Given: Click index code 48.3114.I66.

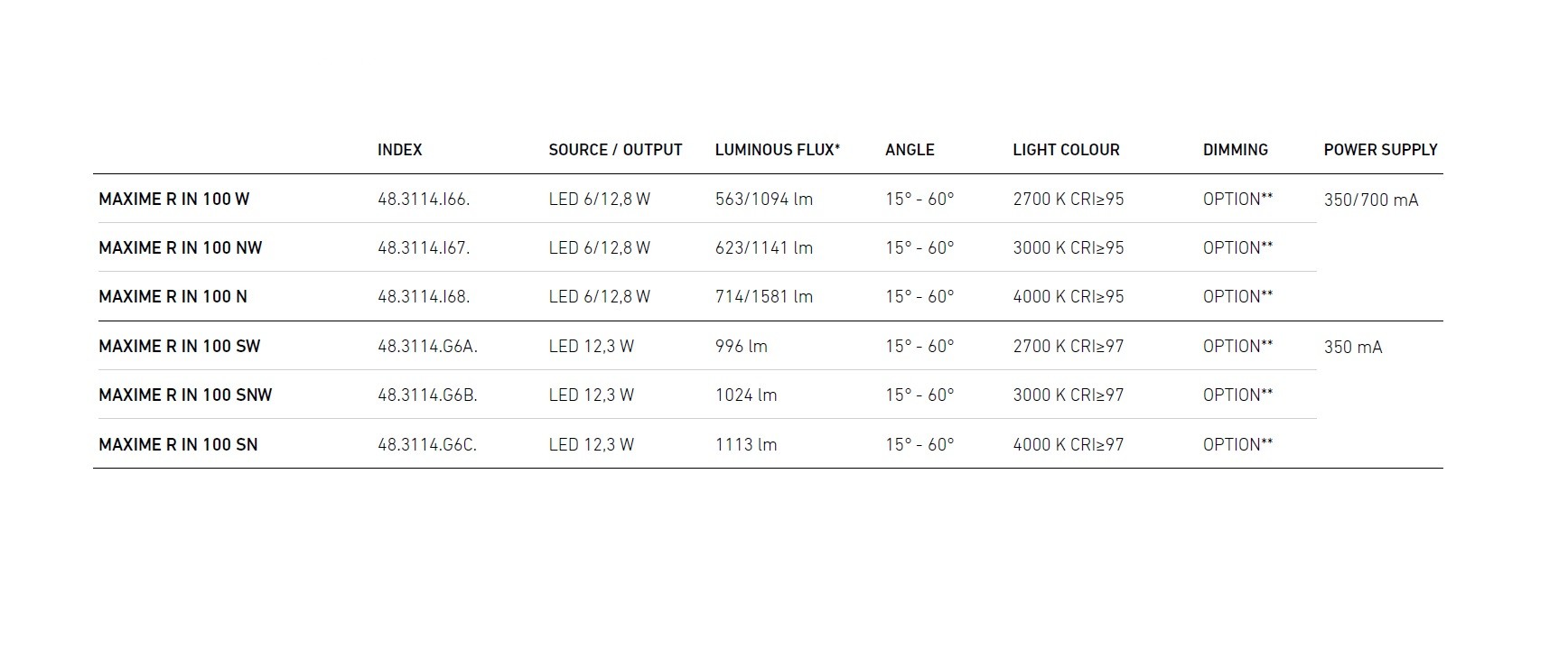Looking at the screenshot, I should coord(424,200).
